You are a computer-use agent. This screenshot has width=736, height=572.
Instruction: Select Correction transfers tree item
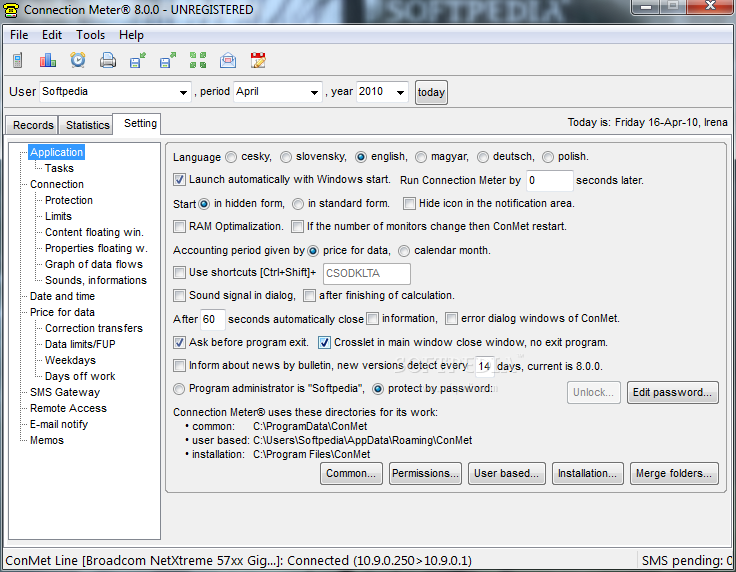94,328
